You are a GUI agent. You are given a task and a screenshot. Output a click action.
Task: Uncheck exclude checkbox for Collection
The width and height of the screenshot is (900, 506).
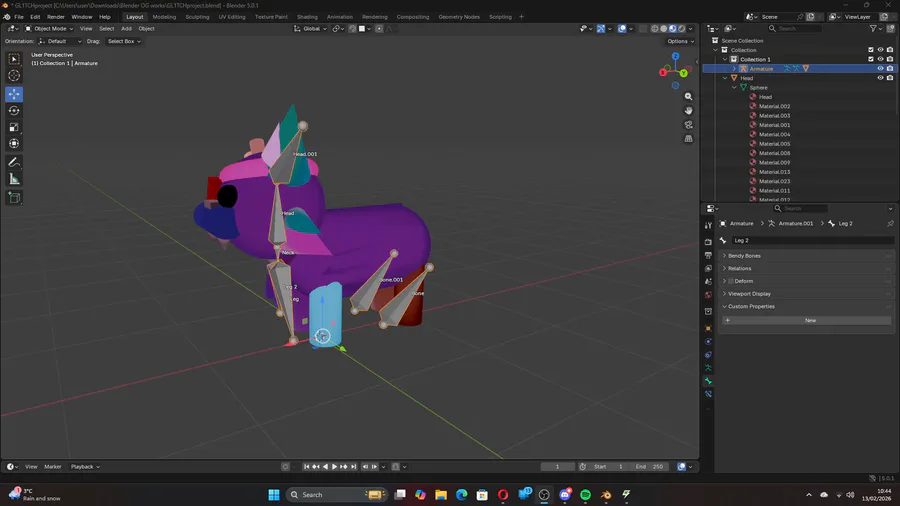coord(871,50)
